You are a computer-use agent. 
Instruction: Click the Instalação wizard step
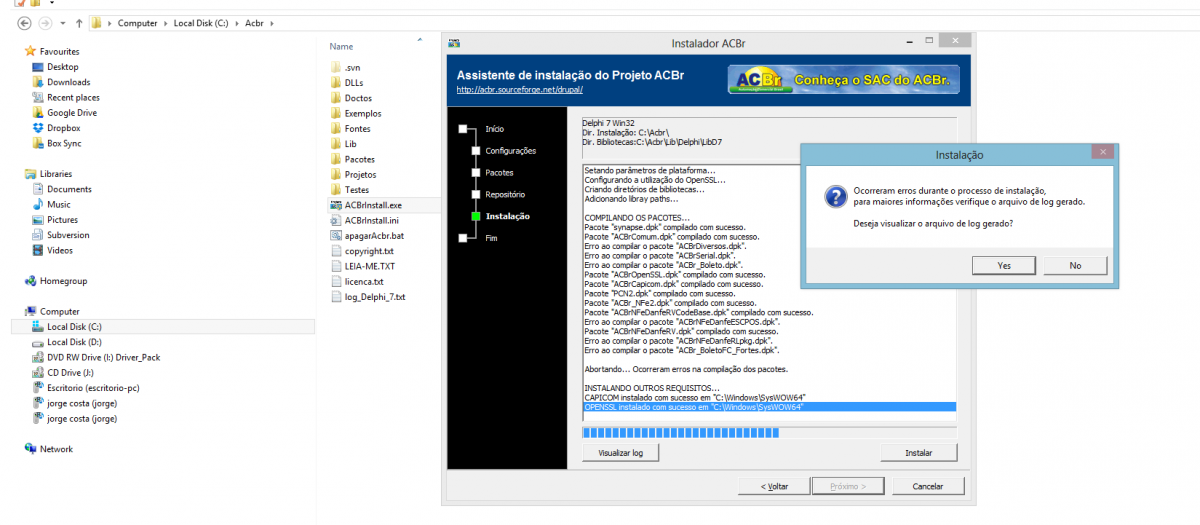tap(507, 216)
